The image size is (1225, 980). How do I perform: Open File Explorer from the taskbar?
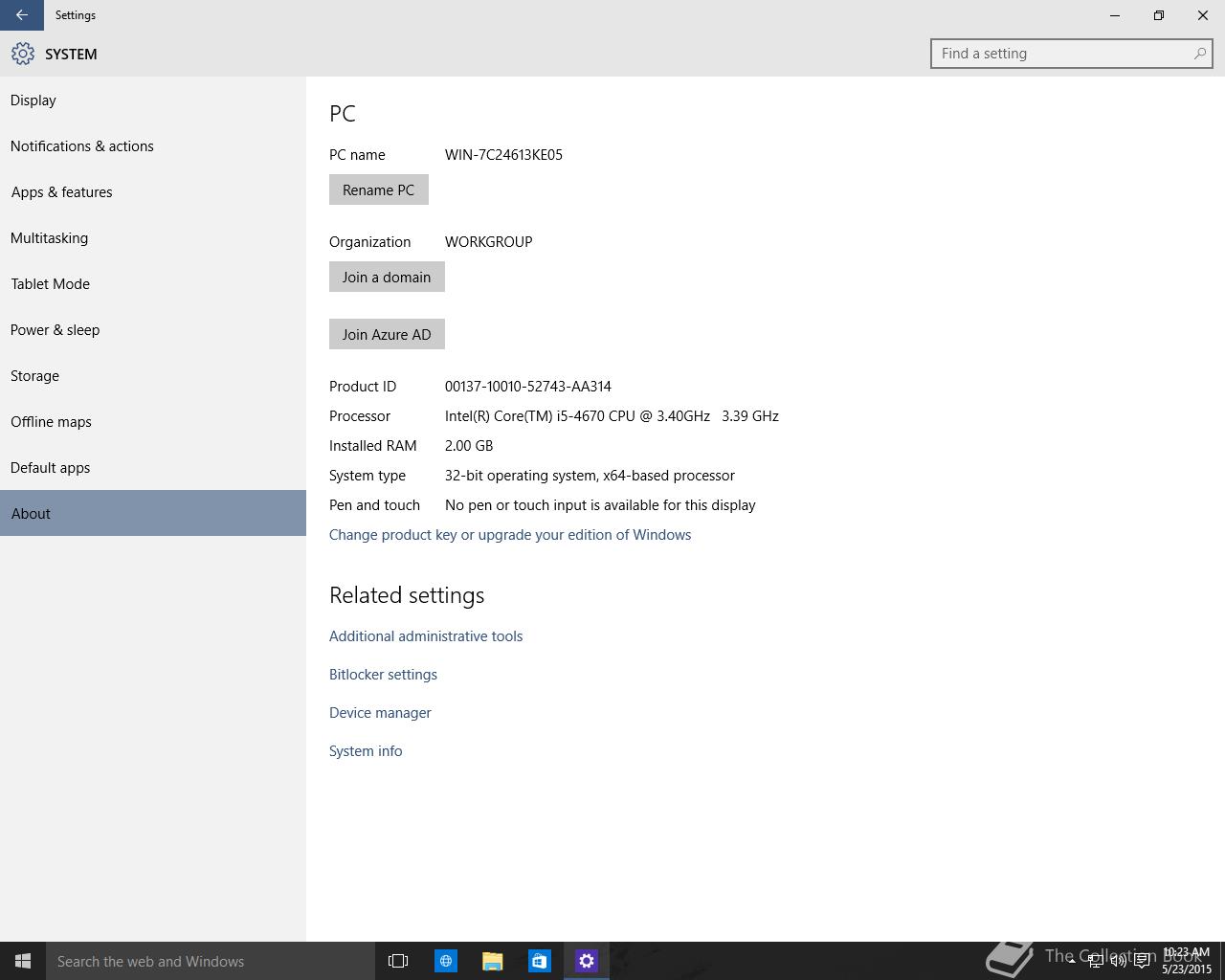tap(493, 961)
